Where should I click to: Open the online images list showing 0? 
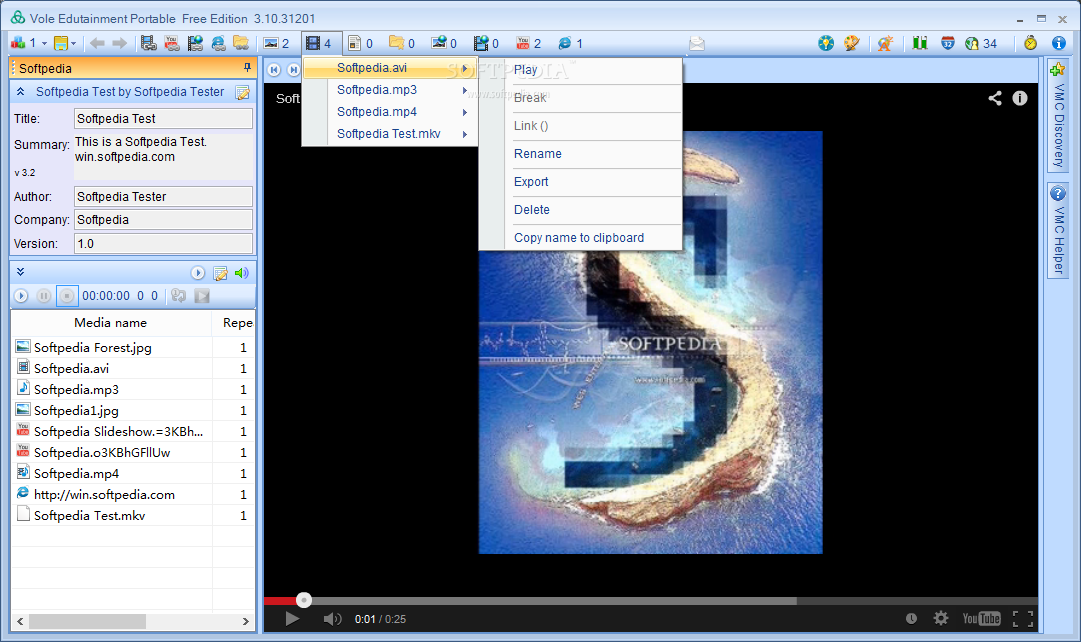coord(444,43)
